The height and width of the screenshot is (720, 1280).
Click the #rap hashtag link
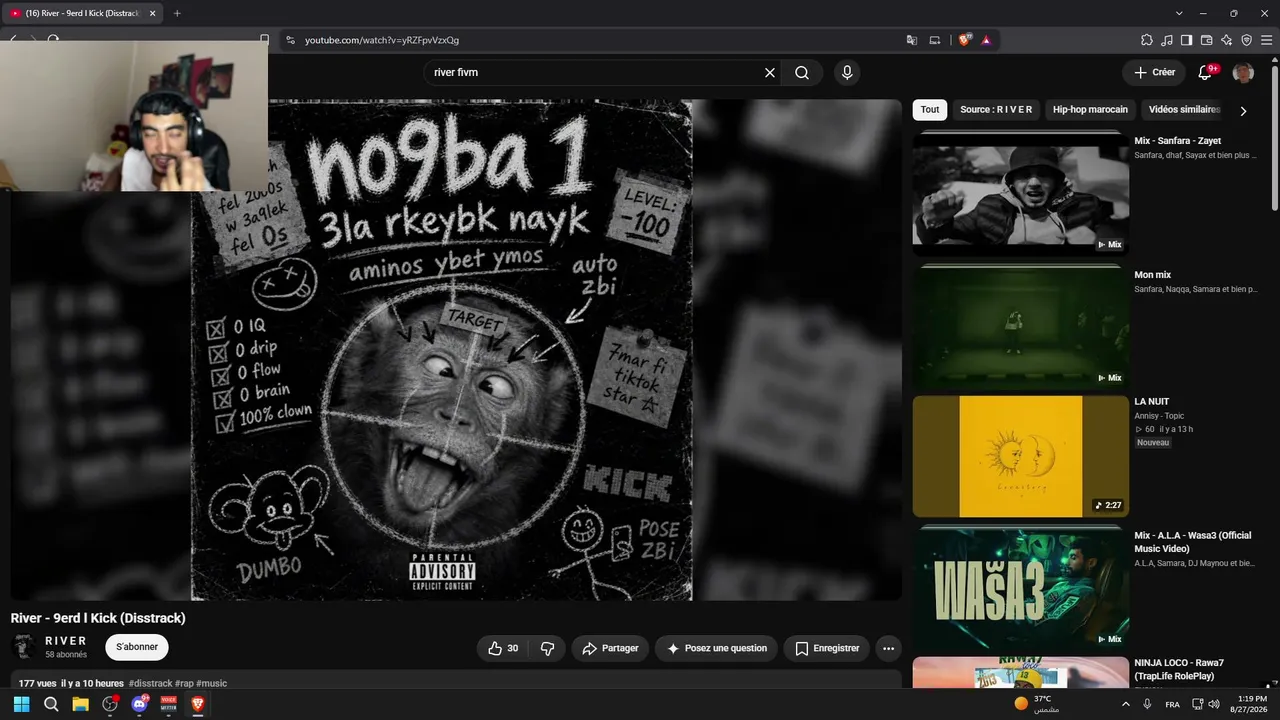(x=185, y=683)
